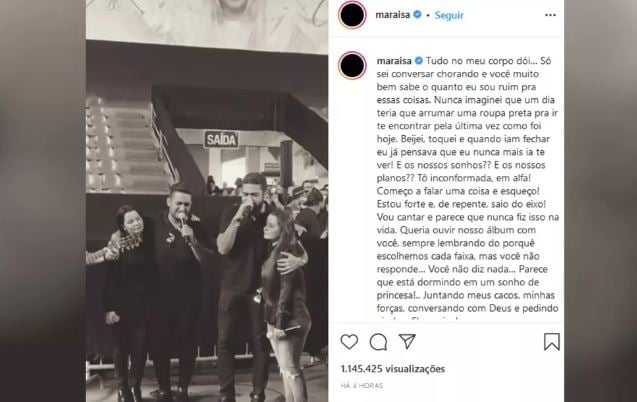Viewport: 637px width, 402px height.
Task: View the 1.145.425 visualizações count
Action: pos(393,369)
